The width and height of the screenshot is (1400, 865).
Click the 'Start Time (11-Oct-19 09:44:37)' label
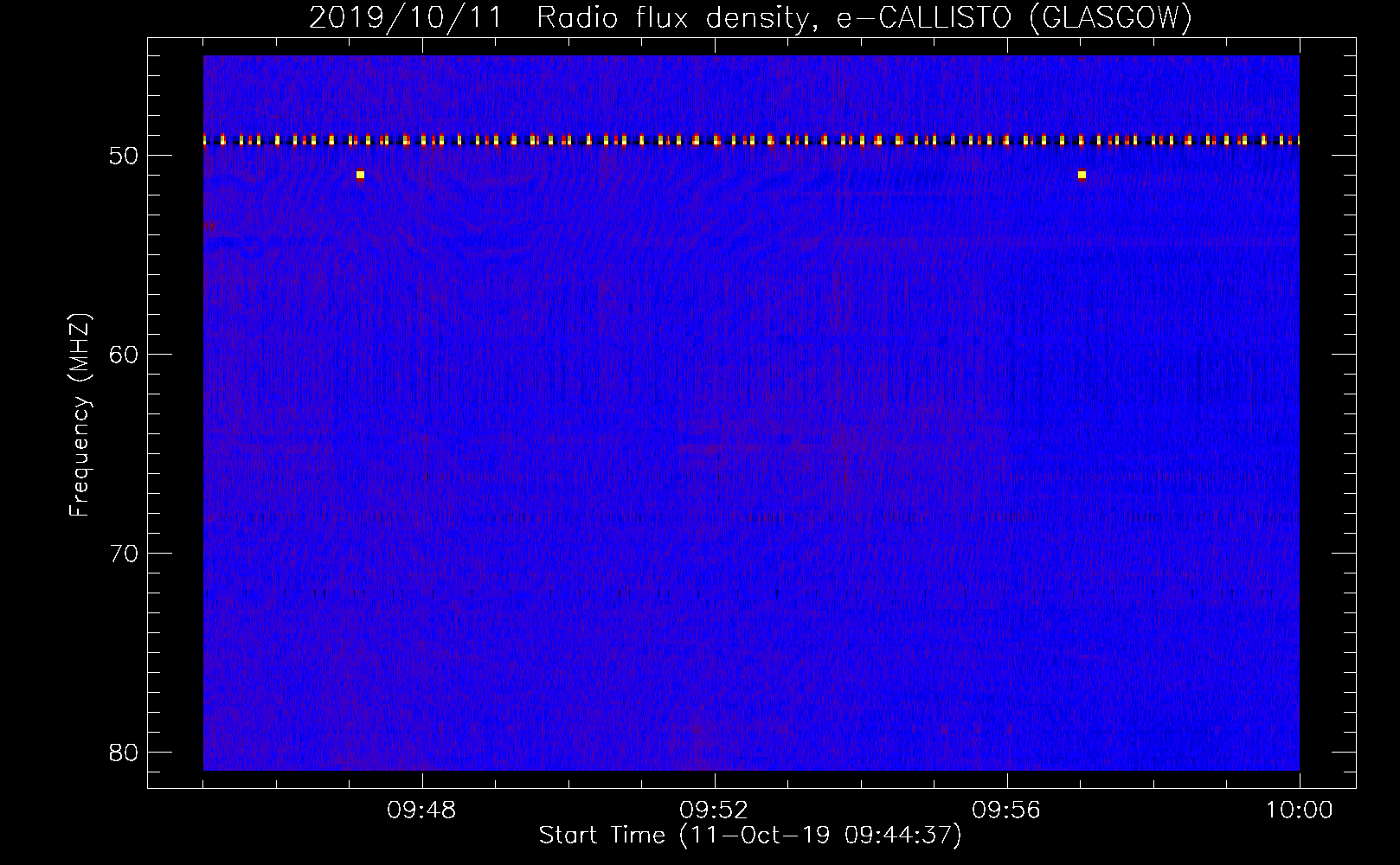[750, 836]
